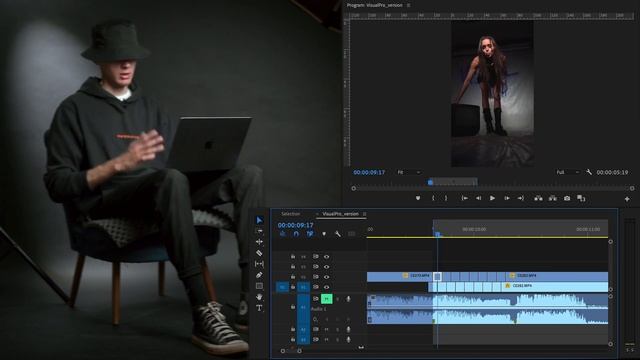This screenshot has height=360, width=640.
Task: Click the Extract button
Action: 553,198
